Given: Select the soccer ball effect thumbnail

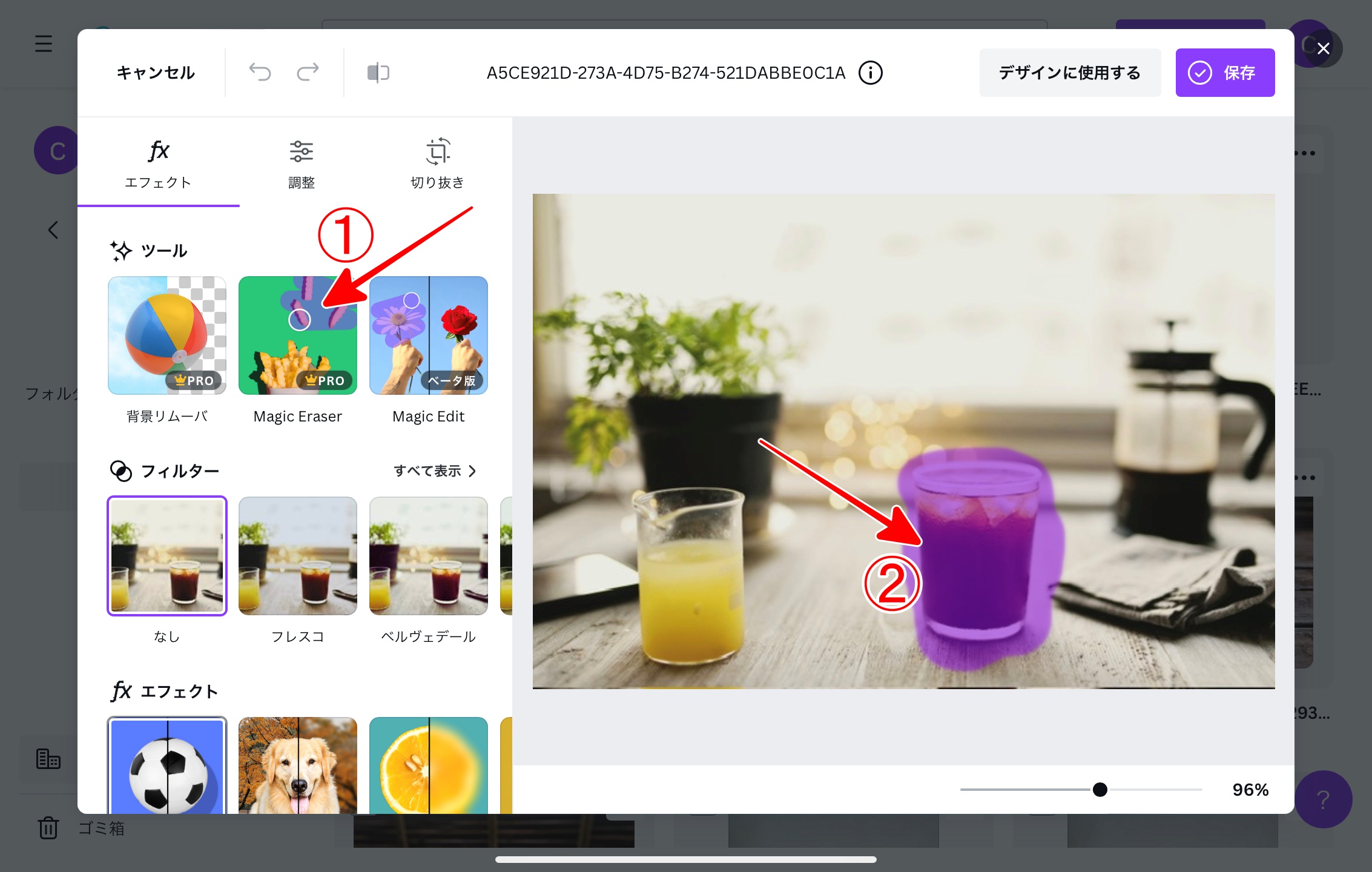Looking at the screenshot, I should coord(167,765).
